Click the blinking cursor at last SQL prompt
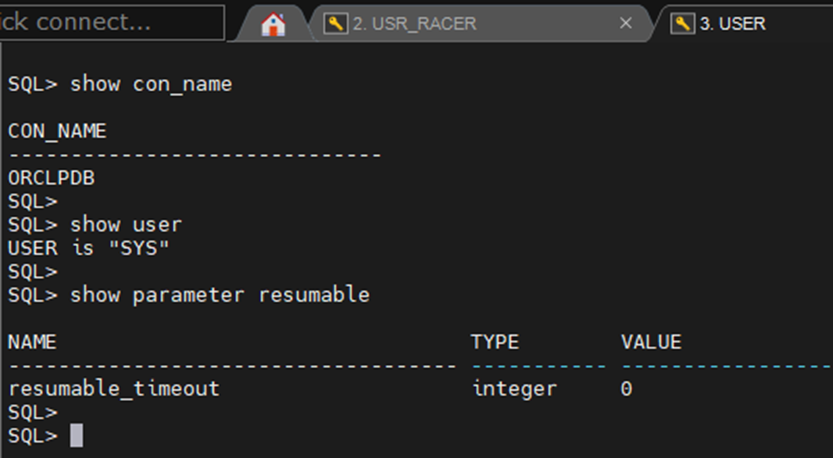 [x=77, y=435]
